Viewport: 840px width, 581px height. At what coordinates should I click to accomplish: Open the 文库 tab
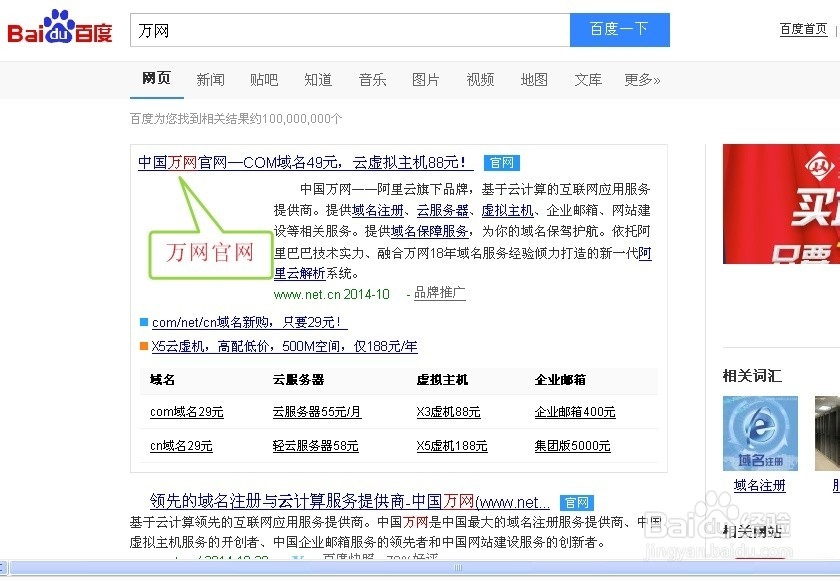(x=588, y=80)
